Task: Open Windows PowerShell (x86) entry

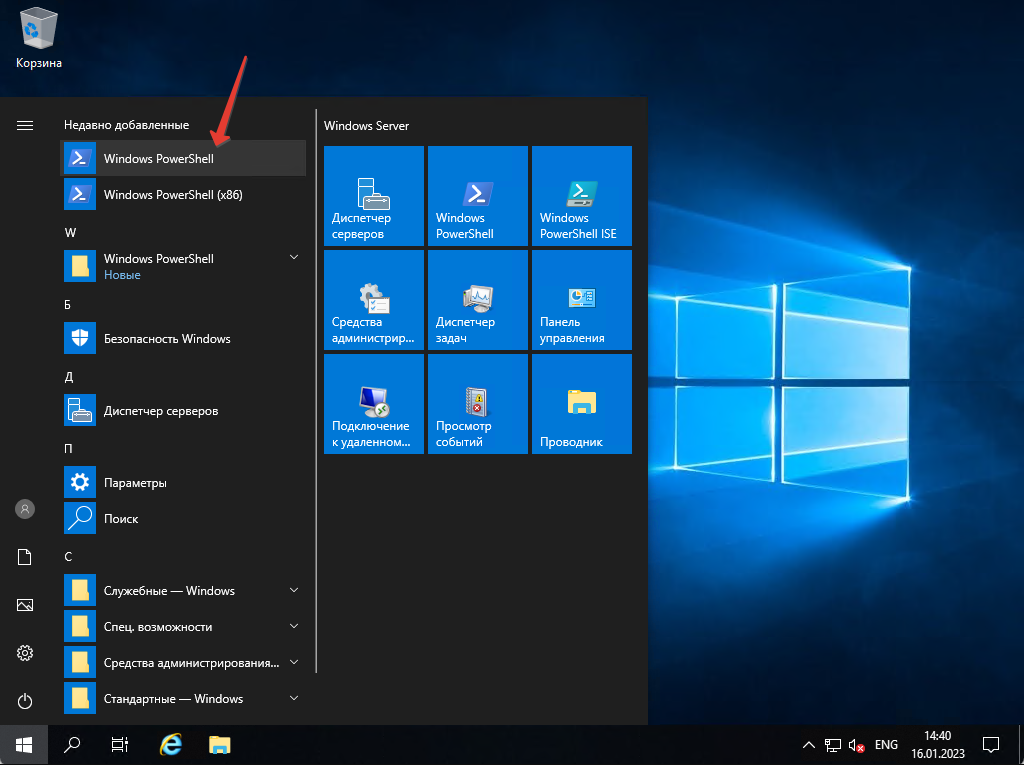Action: coord(183,194)
